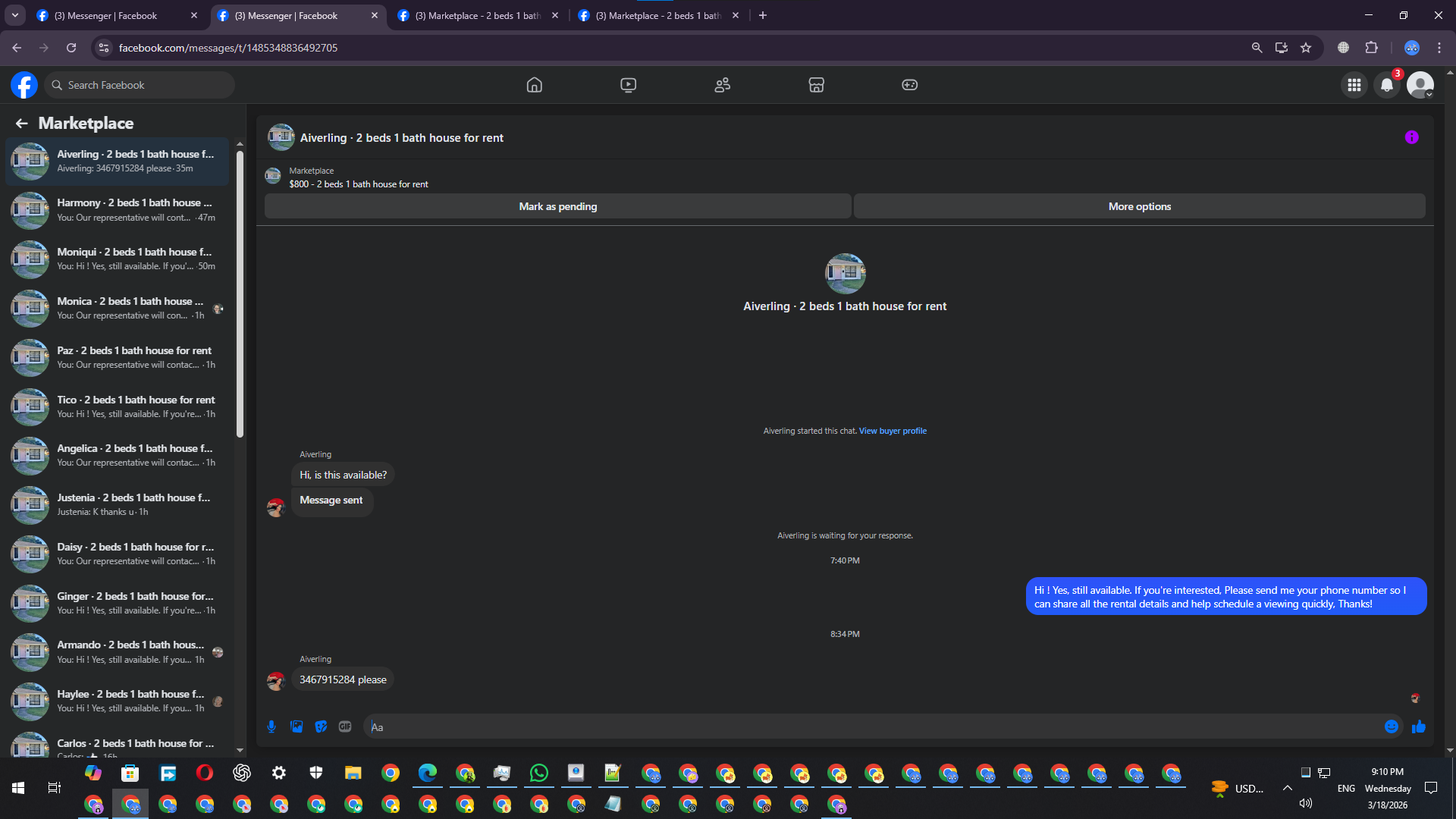Screen dimensions: 1456x819
Task: Click Mark as pending button
Action: pyautogui.click(x=557, y=206)
